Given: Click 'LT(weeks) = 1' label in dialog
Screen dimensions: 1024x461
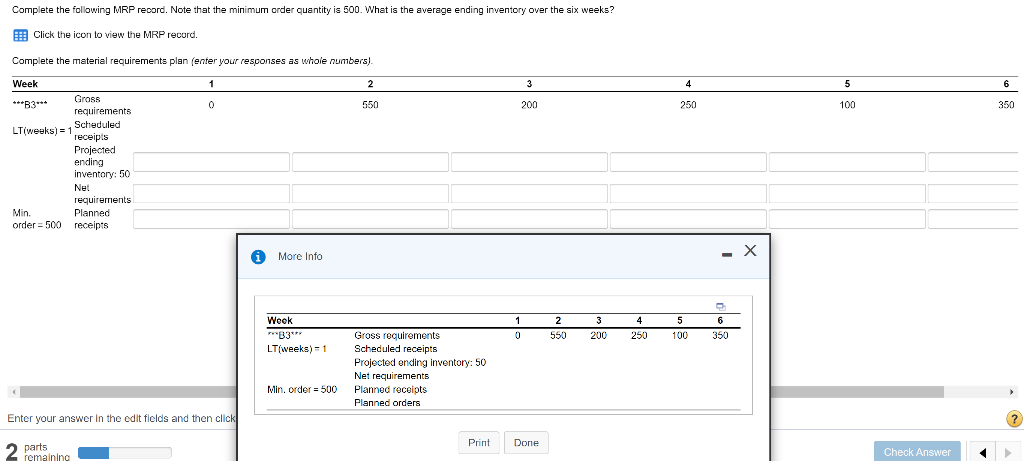Looking at the screenshot, I should click(297, 349).
